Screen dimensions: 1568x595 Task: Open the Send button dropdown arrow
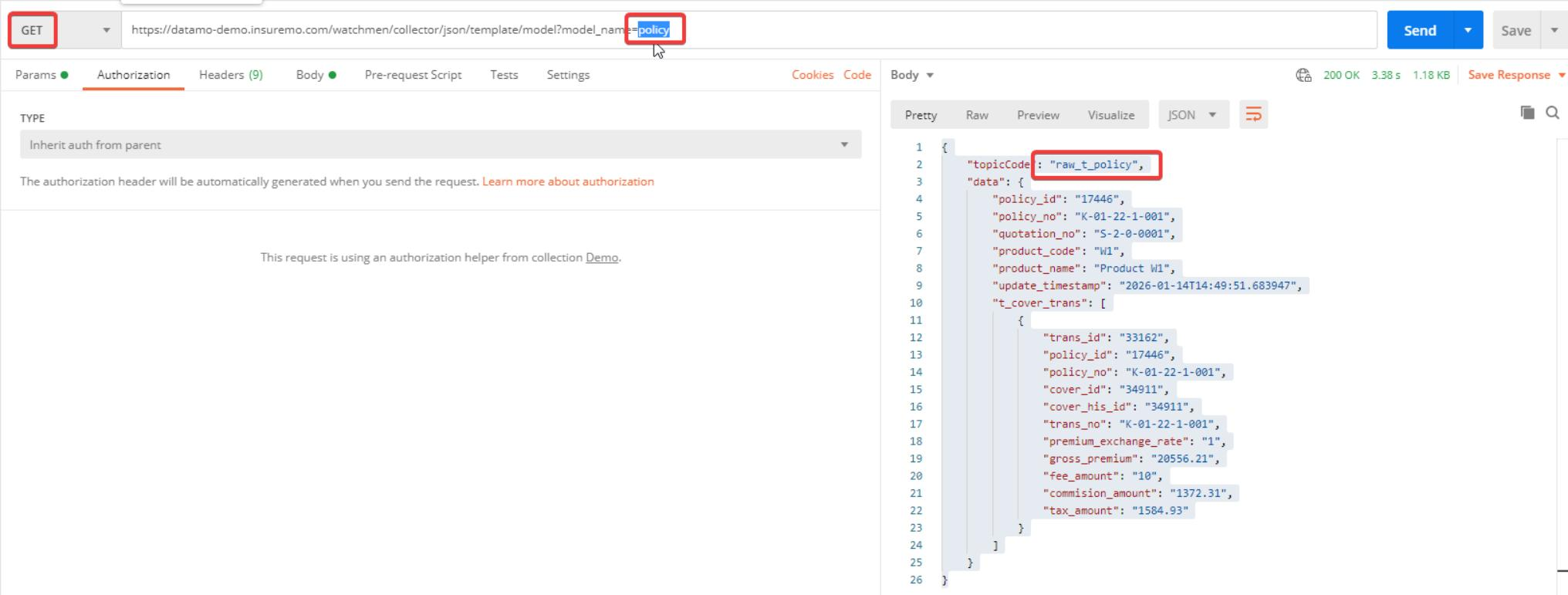click(x=1468, y=30)
